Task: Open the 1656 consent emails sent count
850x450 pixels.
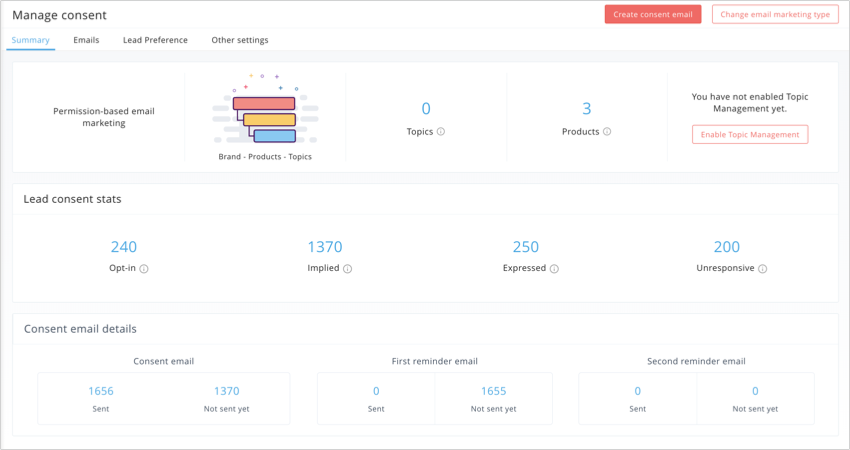Action: [101, 391]
